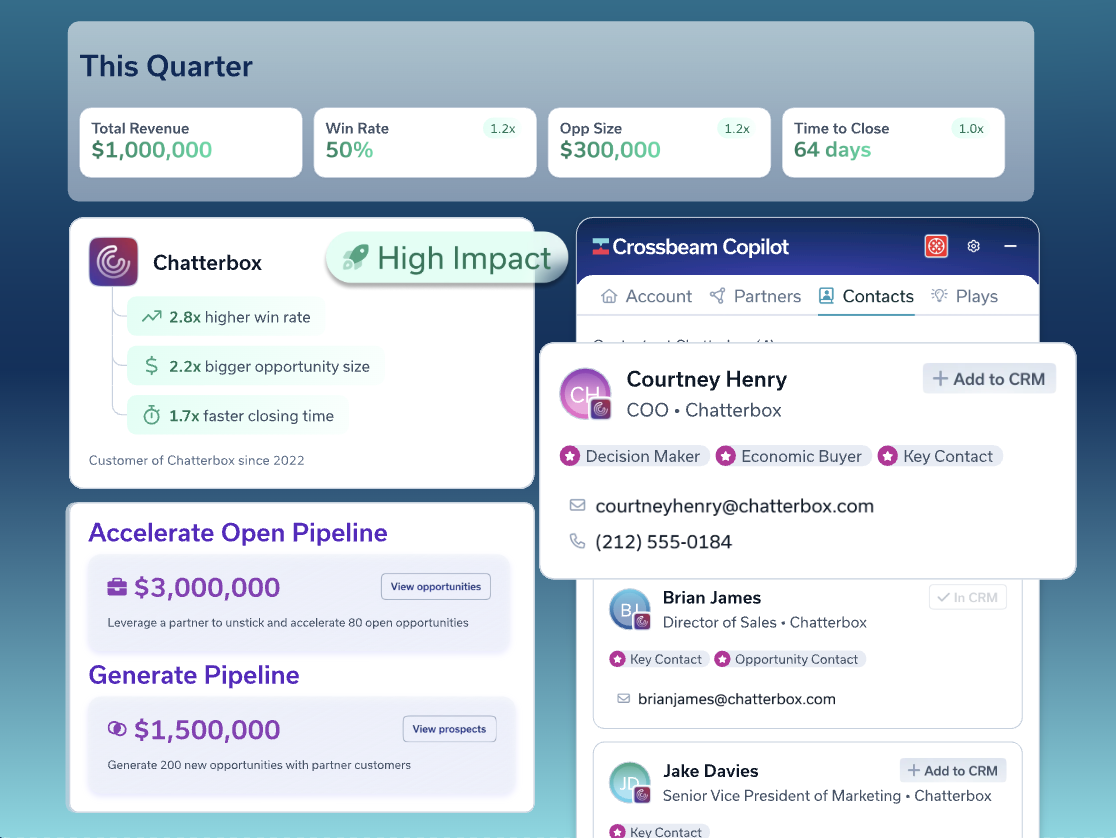Click the stopwatch faster closing icon
Screen dimensions: 1116x838
[x=151, y=415]
